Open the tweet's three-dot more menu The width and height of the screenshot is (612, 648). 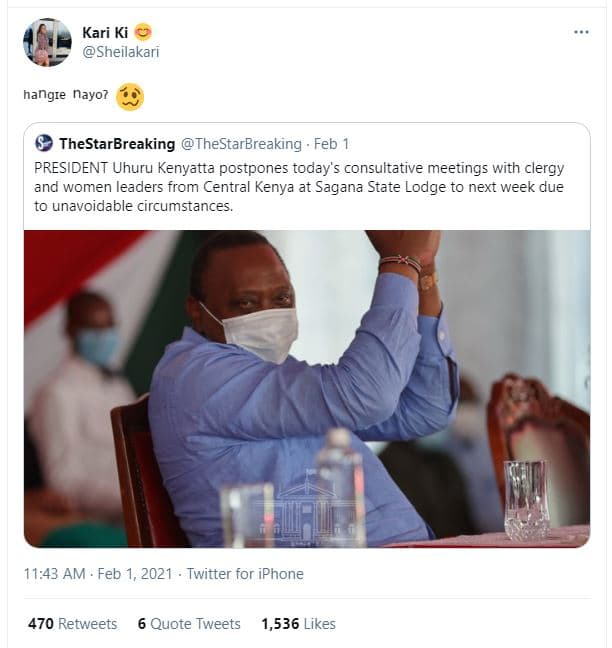[x=581, y=32]
